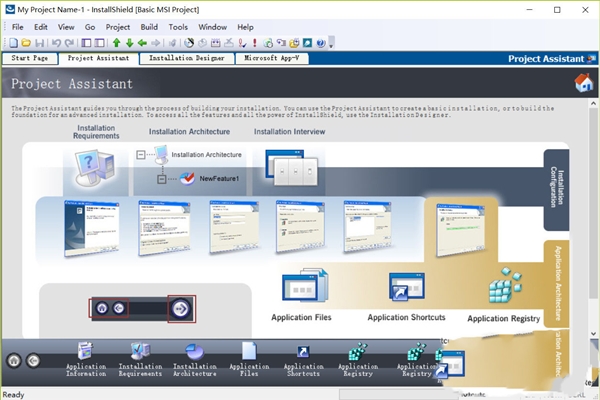Toggle the first pane layout toolbar icon
The height and width of the screenshot is (400, 600).
click(86, 43)
